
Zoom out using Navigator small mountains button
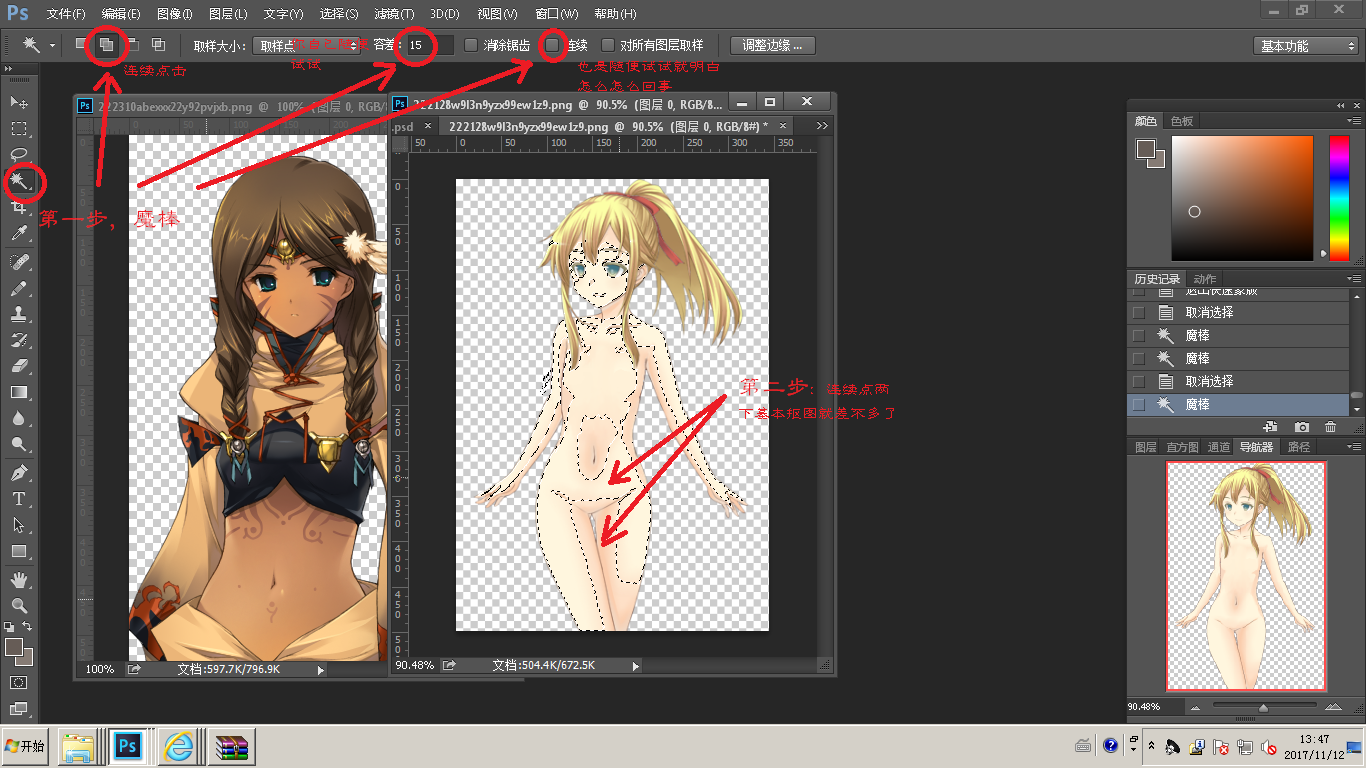pyautogui.click(x=1194, y=707)
